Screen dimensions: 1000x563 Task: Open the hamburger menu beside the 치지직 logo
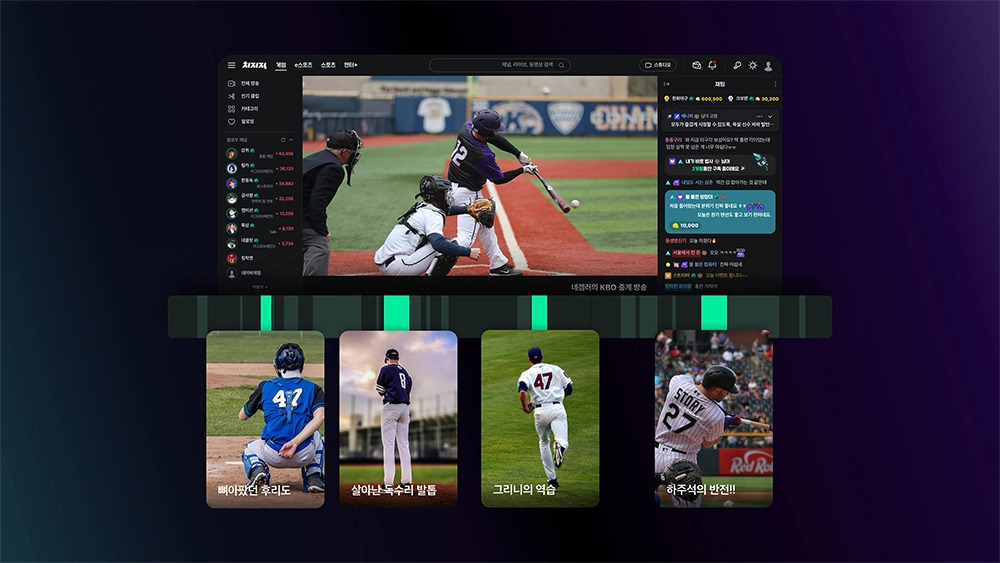pyautogui.click(x=232, y=65)
